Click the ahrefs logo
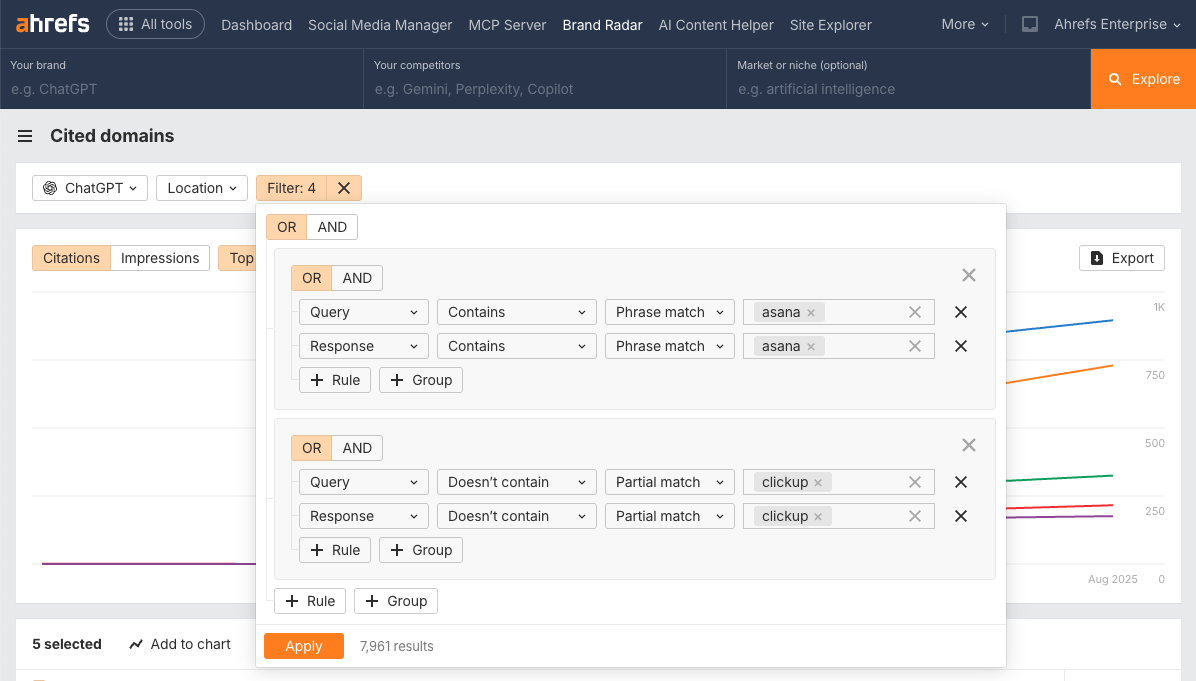Viewport: 1196px width, 681px height. tap(51, 23)
